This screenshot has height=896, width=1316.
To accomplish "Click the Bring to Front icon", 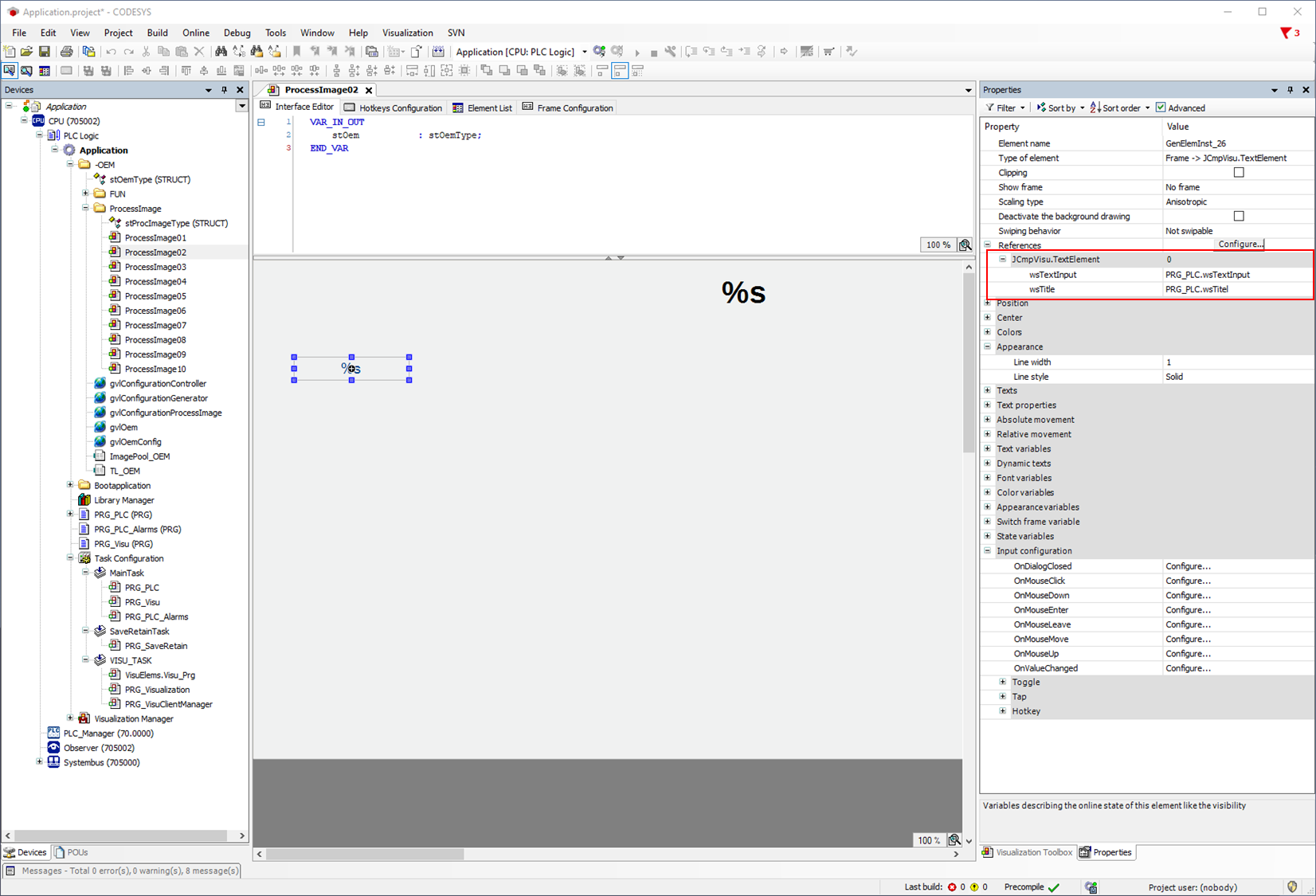I will 486,71.
